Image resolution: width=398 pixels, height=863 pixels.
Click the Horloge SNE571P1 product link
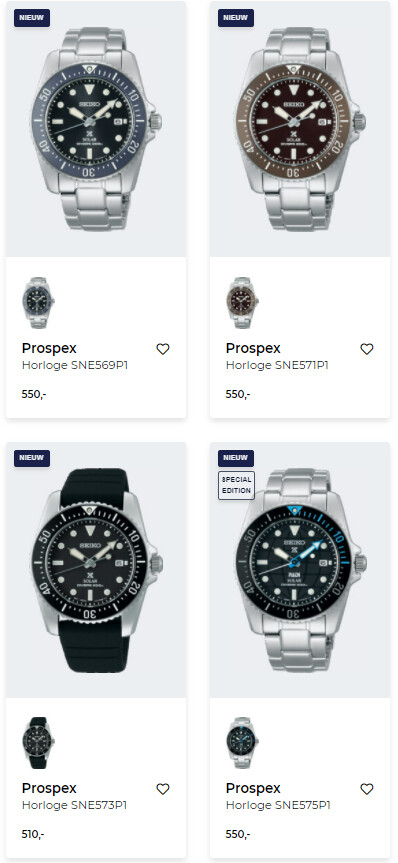(277, 365)
